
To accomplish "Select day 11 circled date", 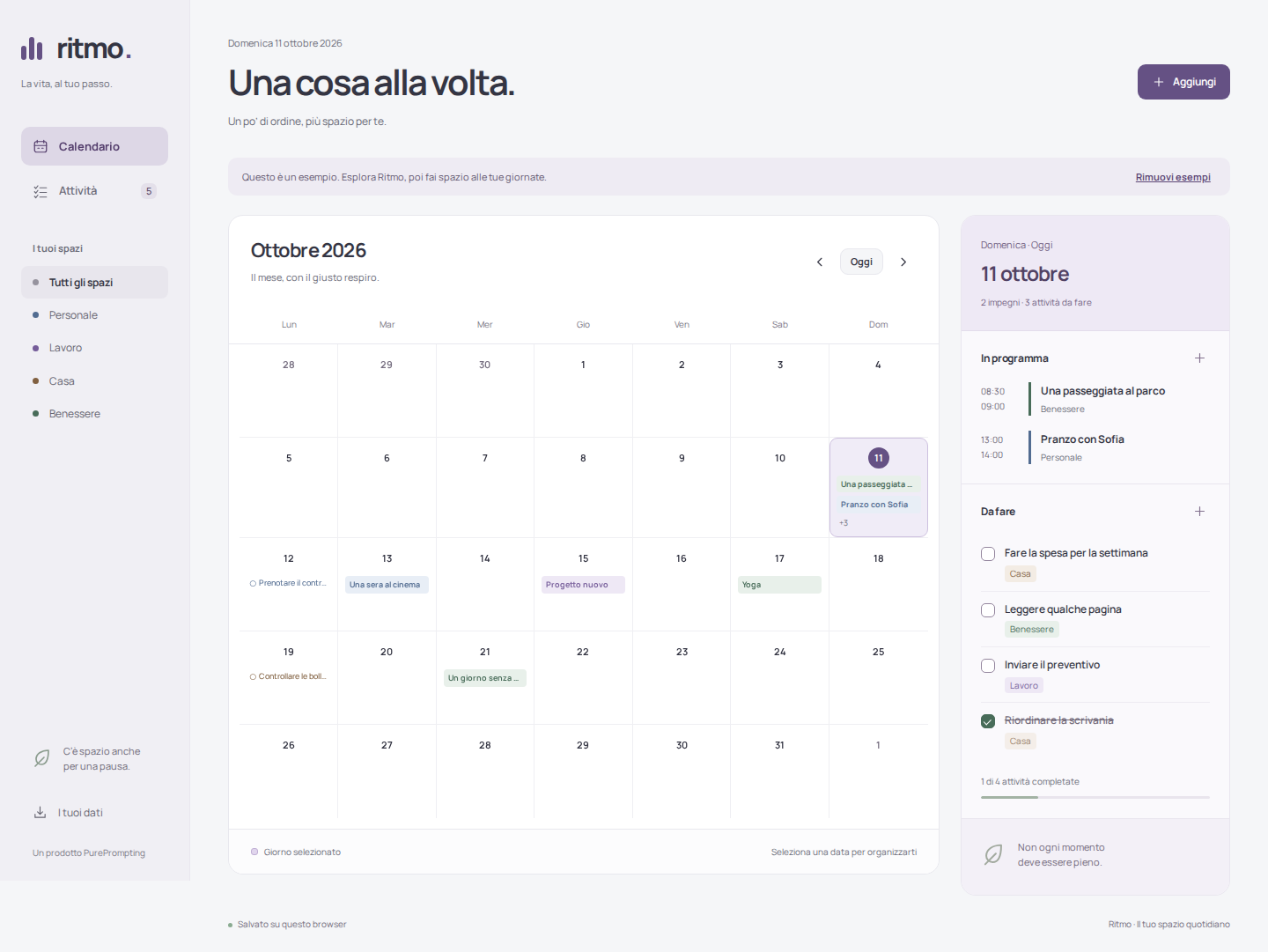I will pyautogui.click(x=879, y=458).
